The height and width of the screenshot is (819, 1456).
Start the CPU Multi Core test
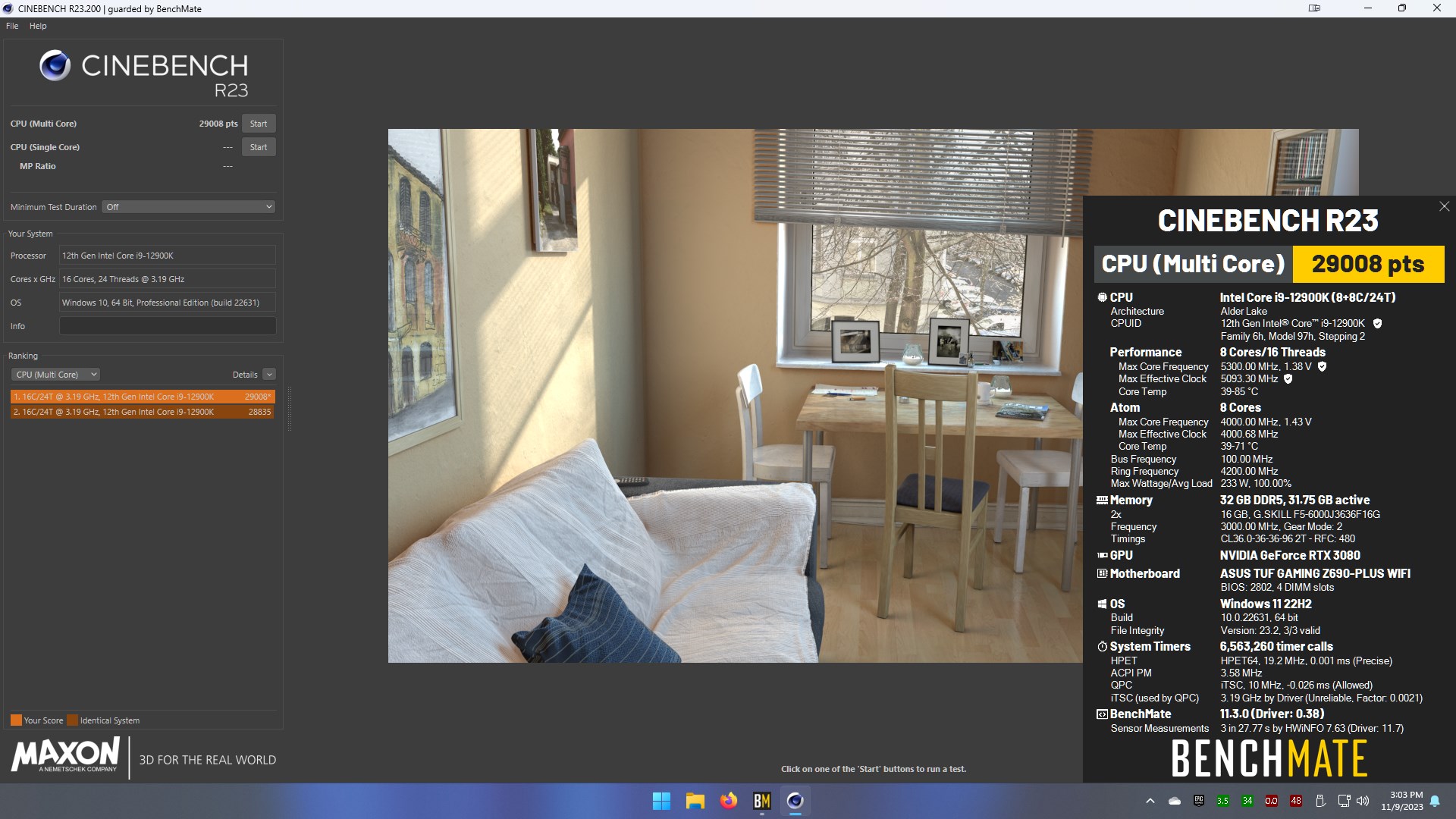pos(259,124)
